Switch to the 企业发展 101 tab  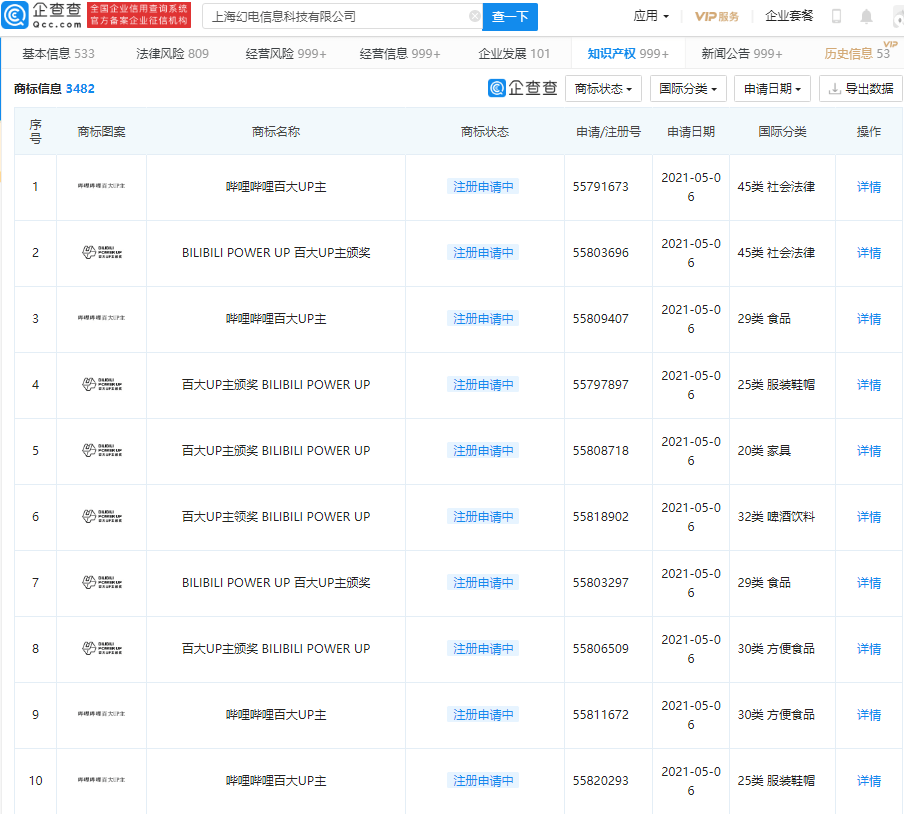[x=514, y=54]
